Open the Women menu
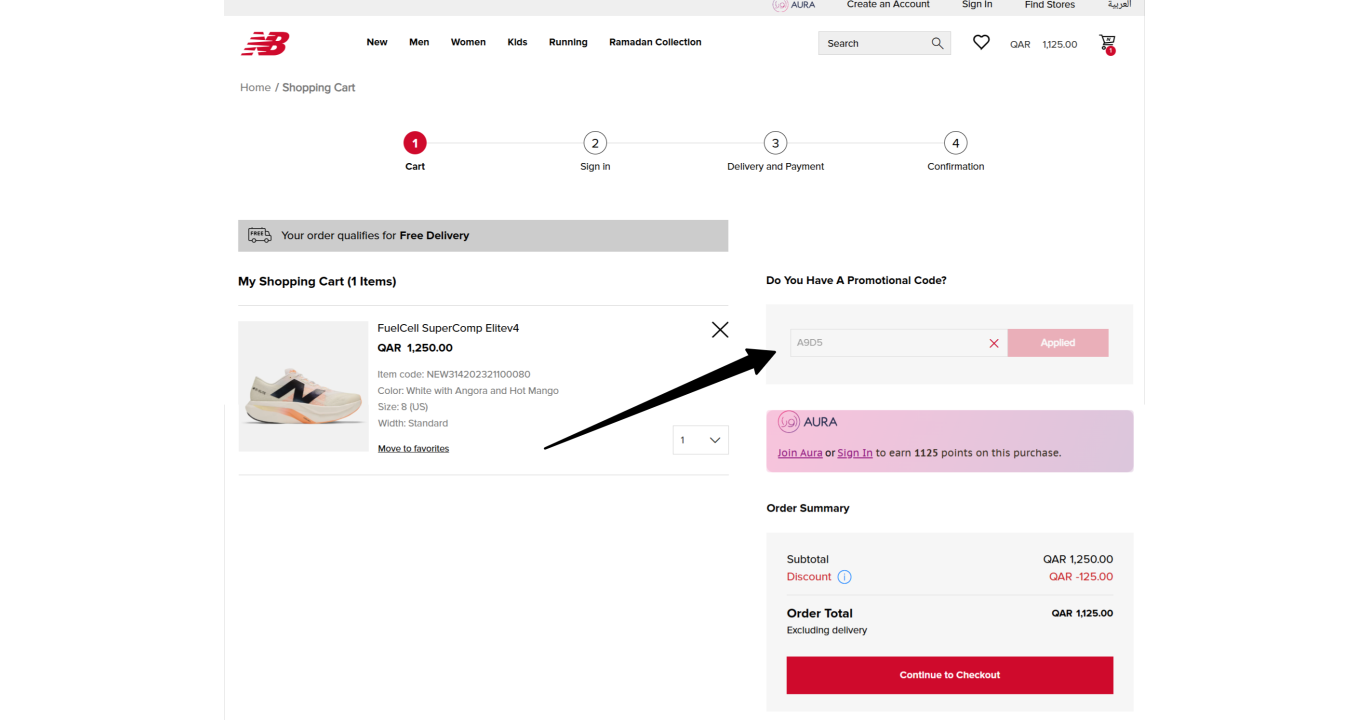Viewport: 1368px width, 720px height. point(468,42)
